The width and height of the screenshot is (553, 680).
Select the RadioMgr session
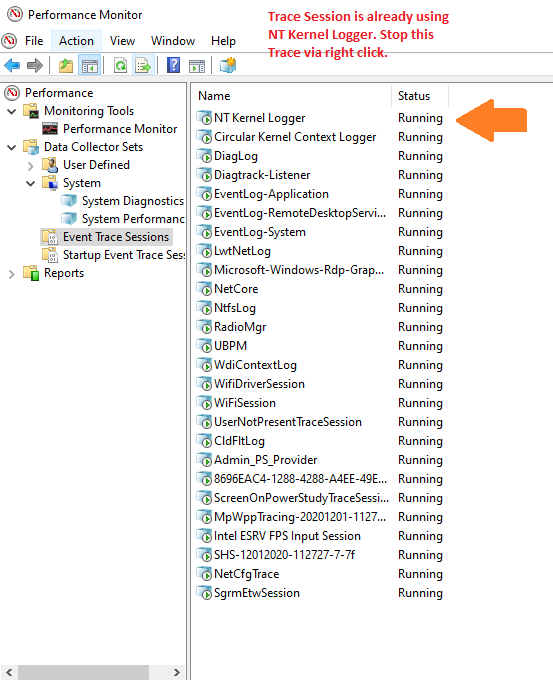(240, 327)
